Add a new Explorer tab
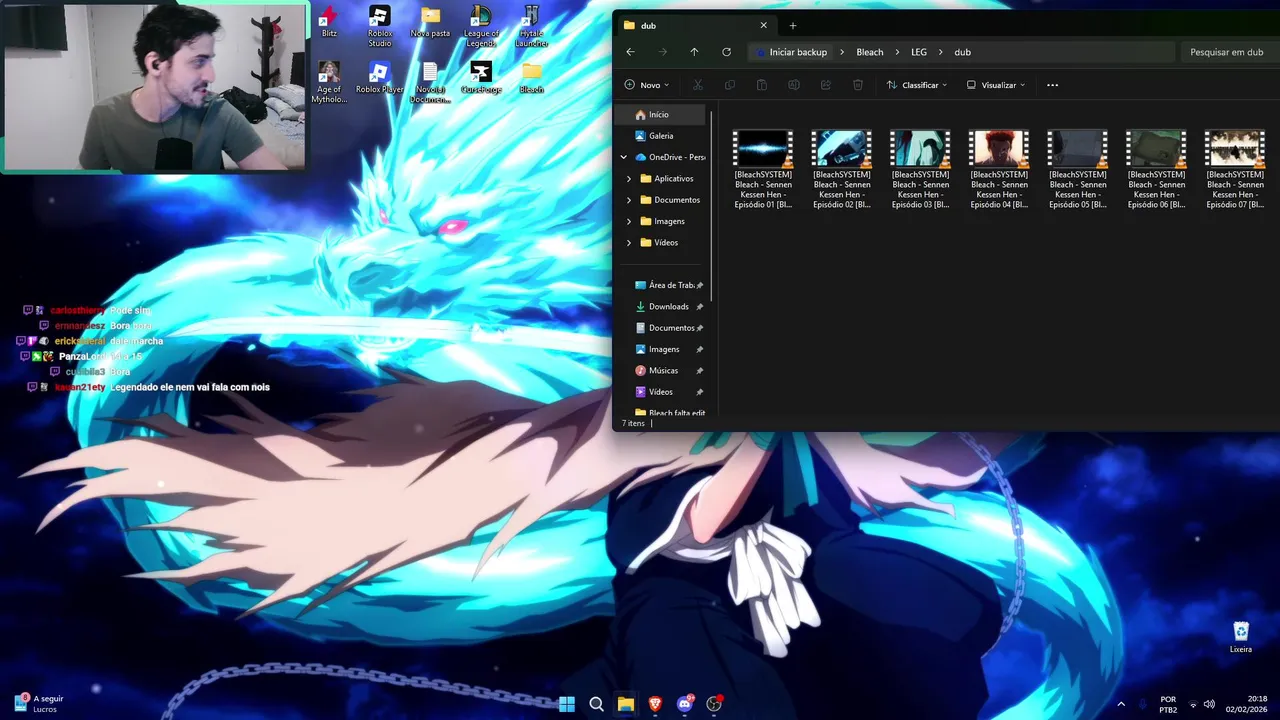 pyautogui.click(x=793, y=25)
